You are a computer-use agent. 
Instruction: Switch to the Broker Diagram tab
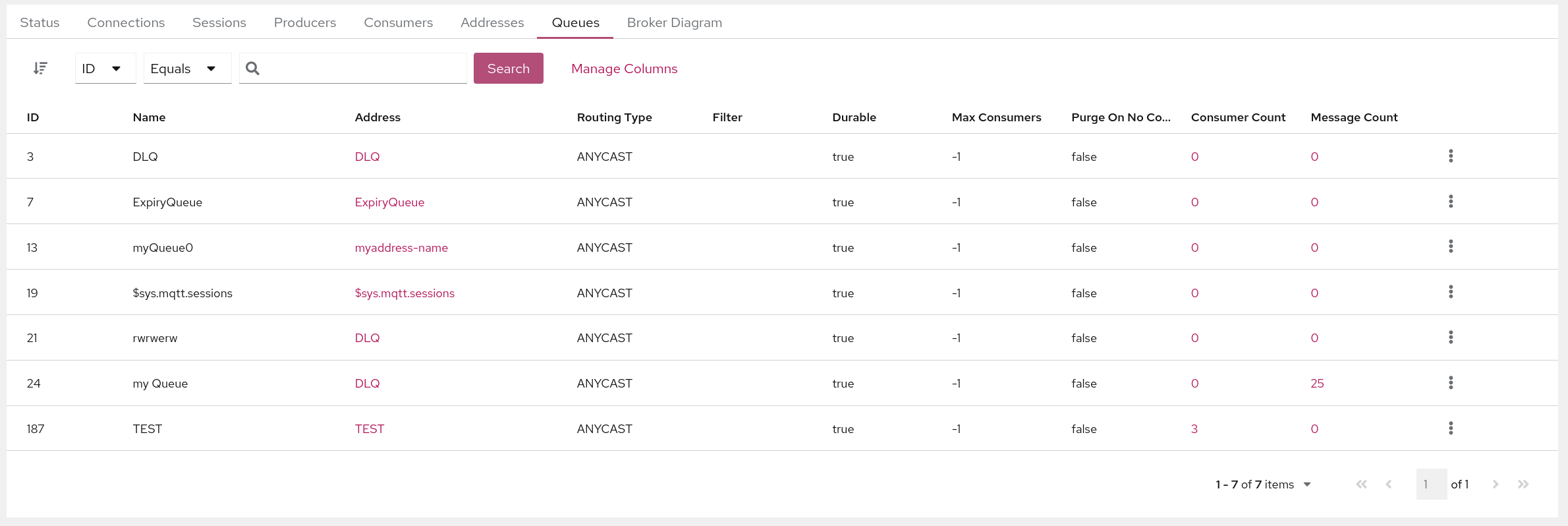[674, 22]
